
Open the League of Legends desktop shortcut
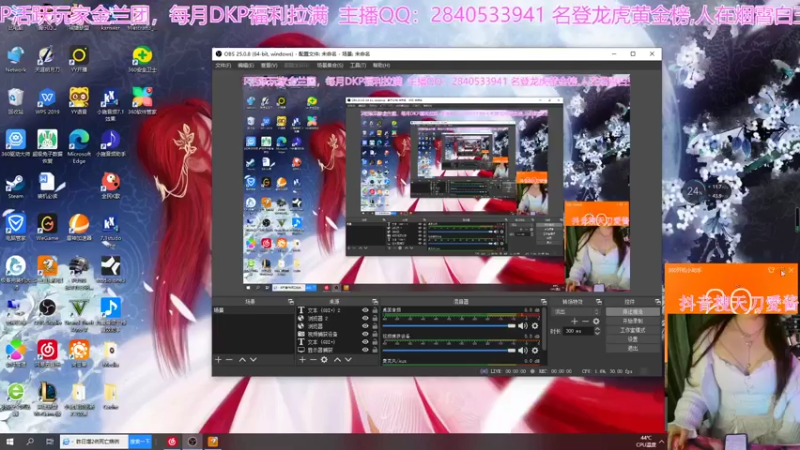47,399
